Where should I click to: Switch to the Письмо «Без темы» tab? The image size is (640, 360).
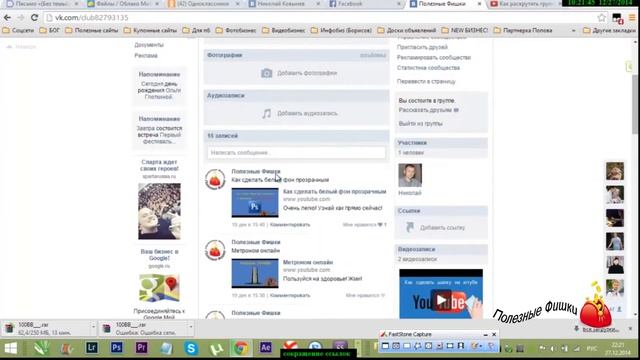coord(43,4)
